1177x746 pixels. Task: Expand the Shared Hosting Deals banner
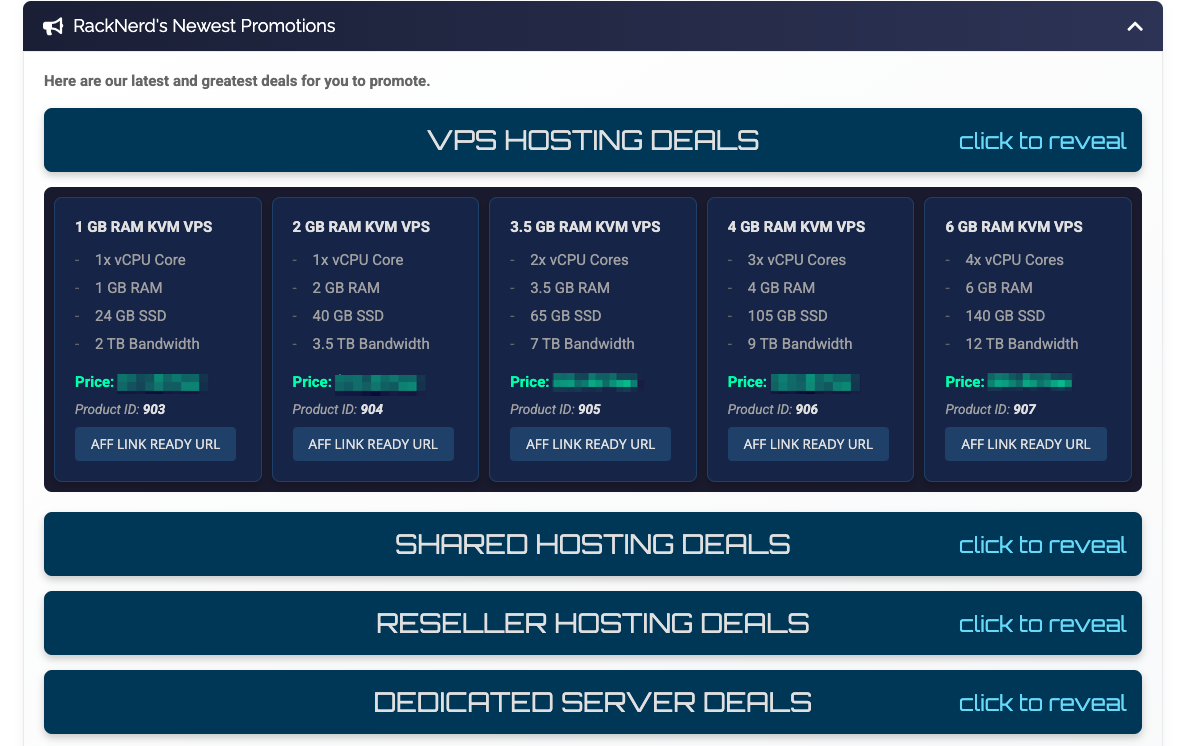pos(592,544)
